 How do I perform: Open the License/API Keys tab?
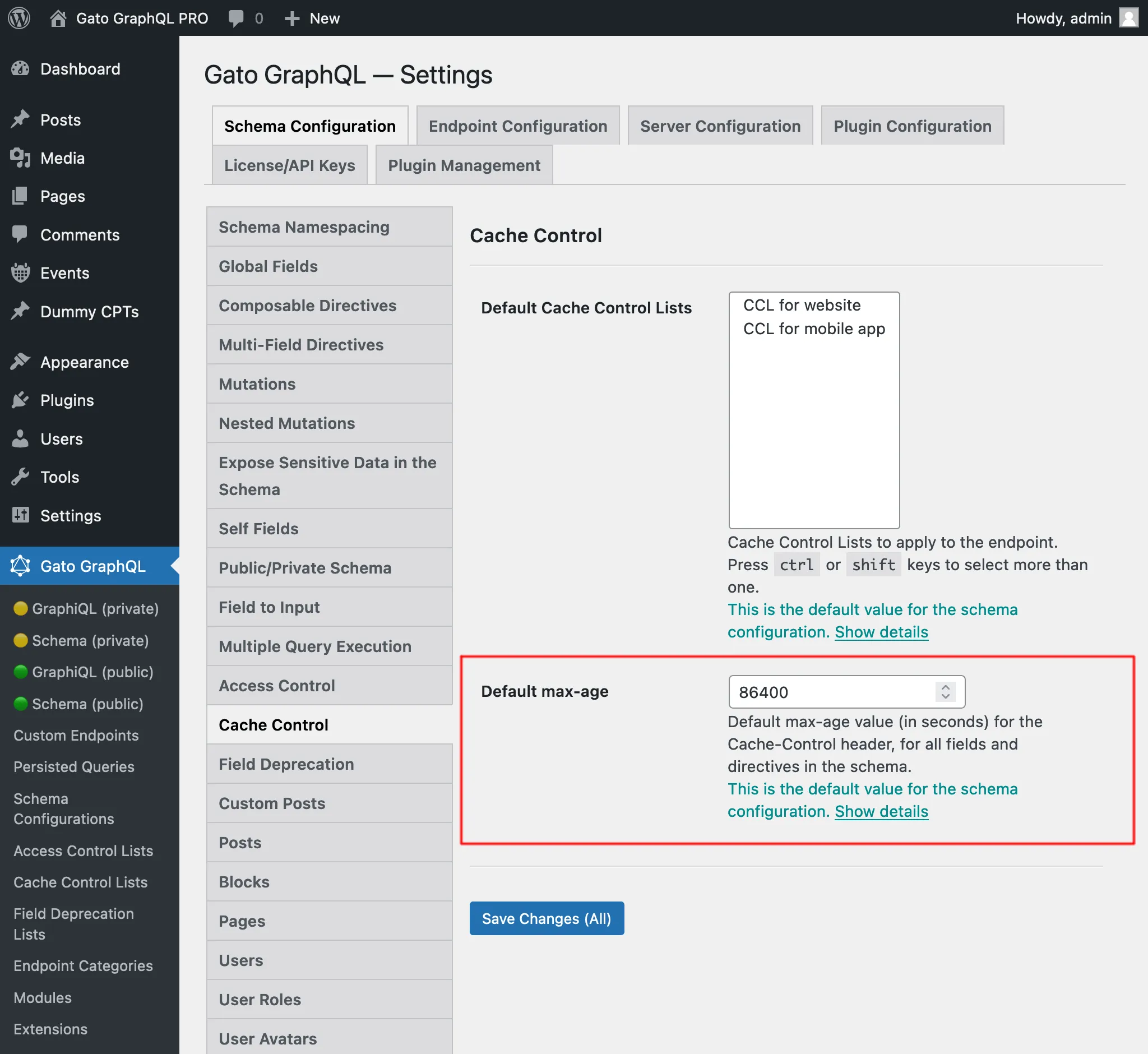[290, 165]
